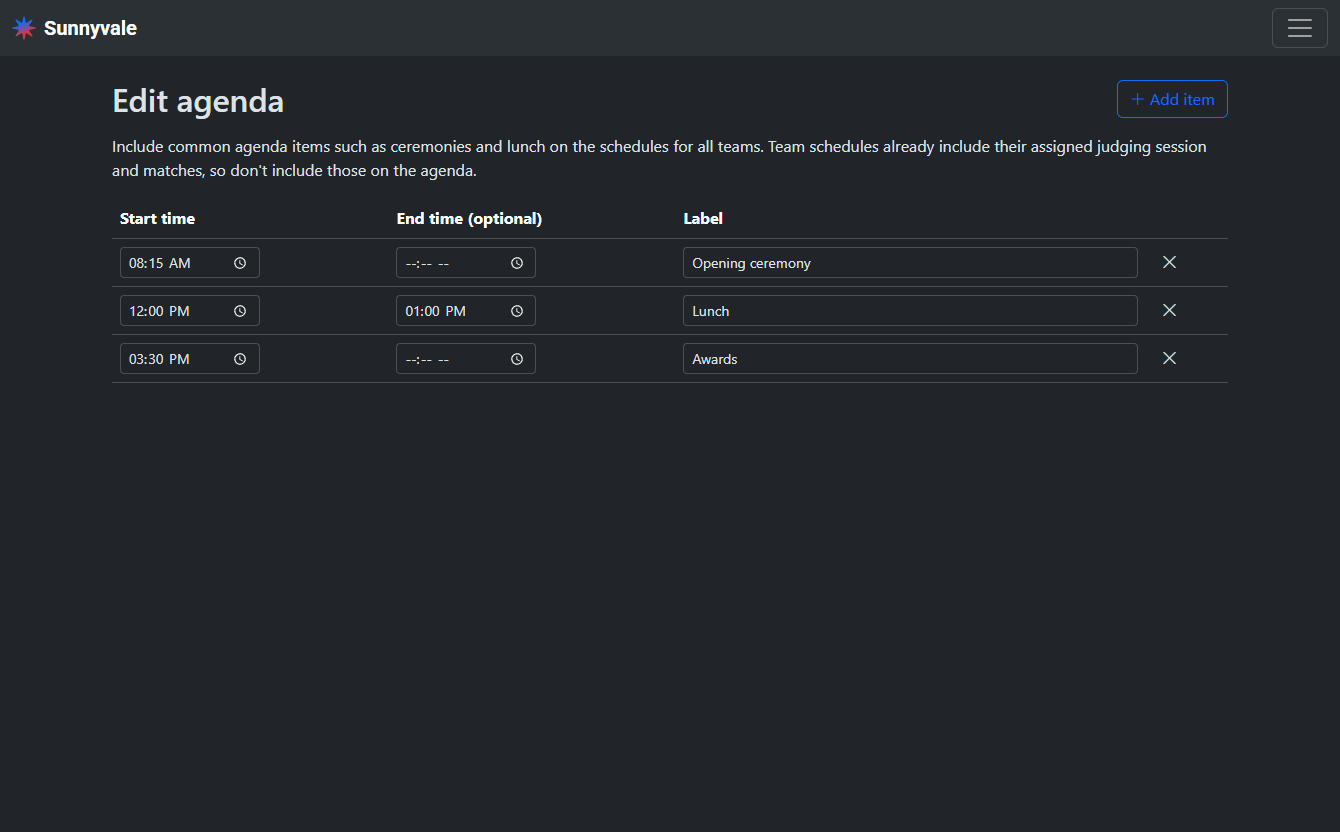Open clock picker for Opening ceremony start time
This screenshot has width=1340, height=832.
tap(240, 263)
